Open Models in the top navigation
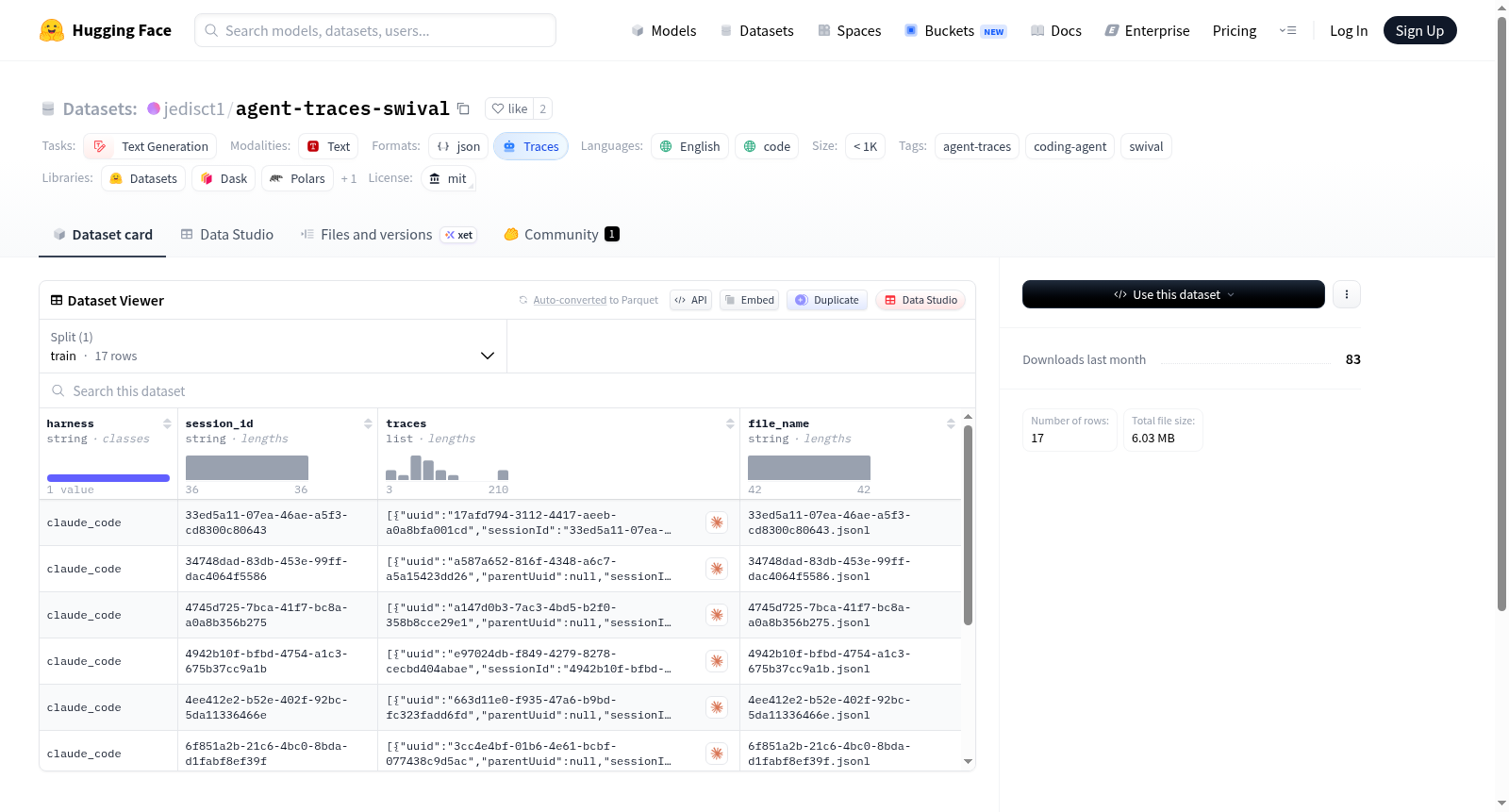The height and width of the screenshot is (812, 1509). [664, 30]
